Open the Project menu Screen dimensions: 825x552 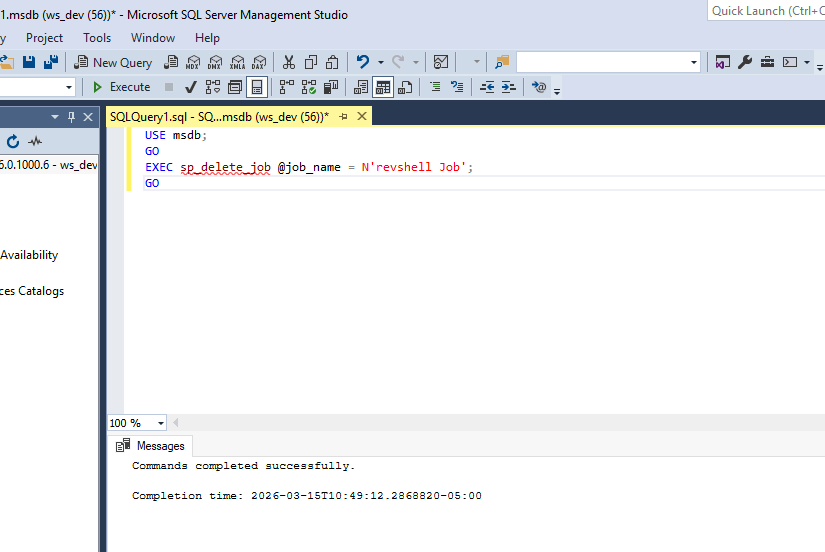tap(44, 38)
